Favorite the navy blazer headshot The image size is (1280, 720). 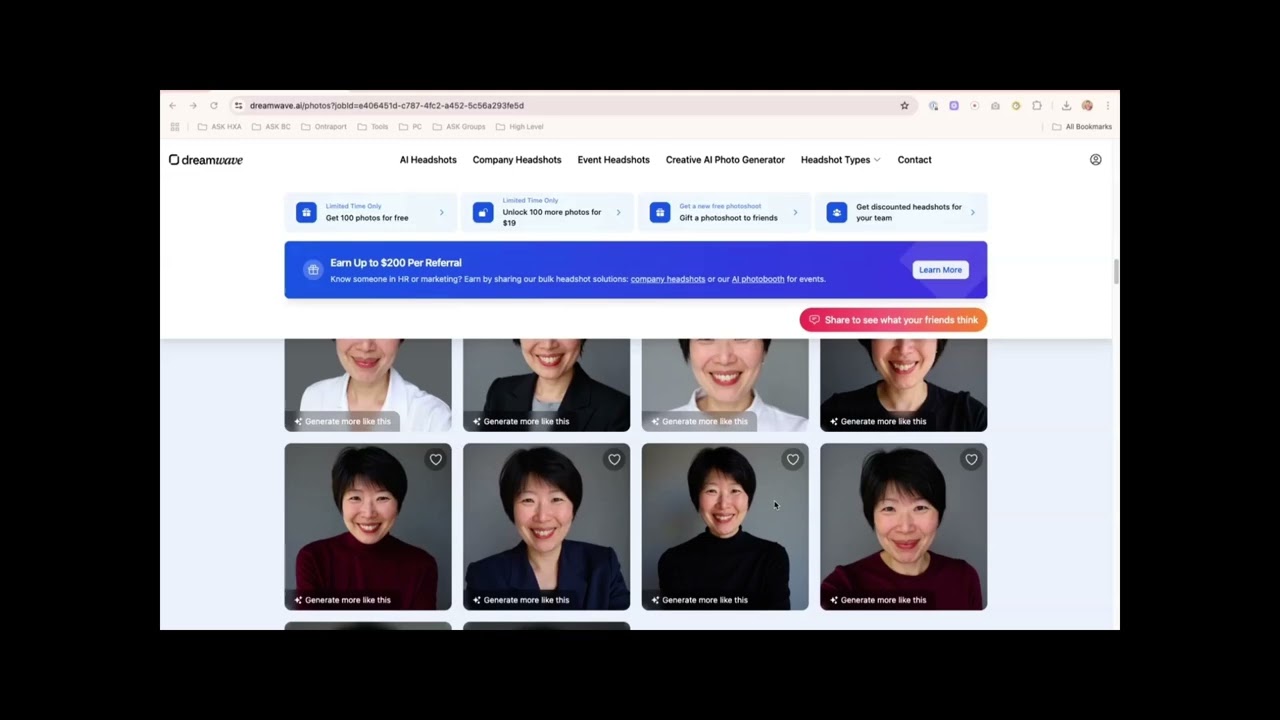click(x=614, y=460)
